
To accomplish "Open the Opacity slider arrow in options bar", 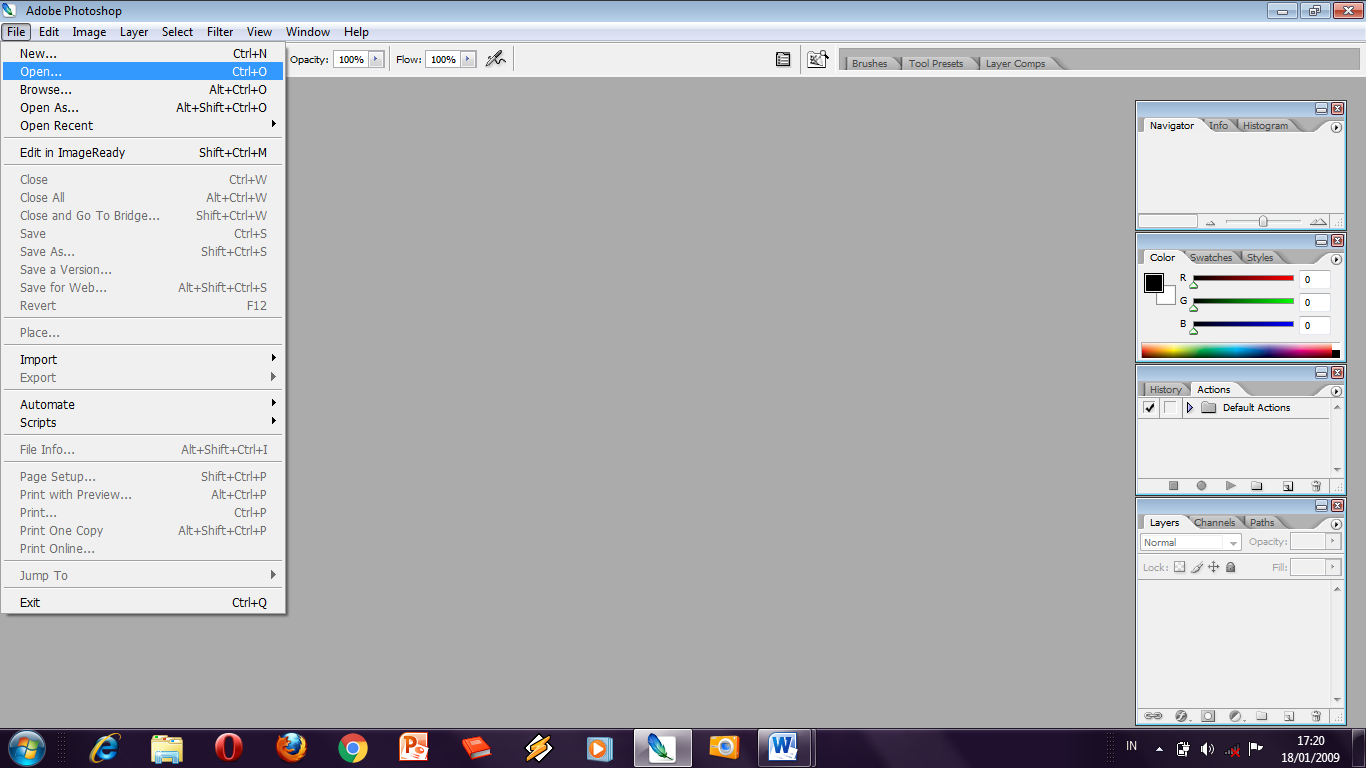I will (376, 59).
